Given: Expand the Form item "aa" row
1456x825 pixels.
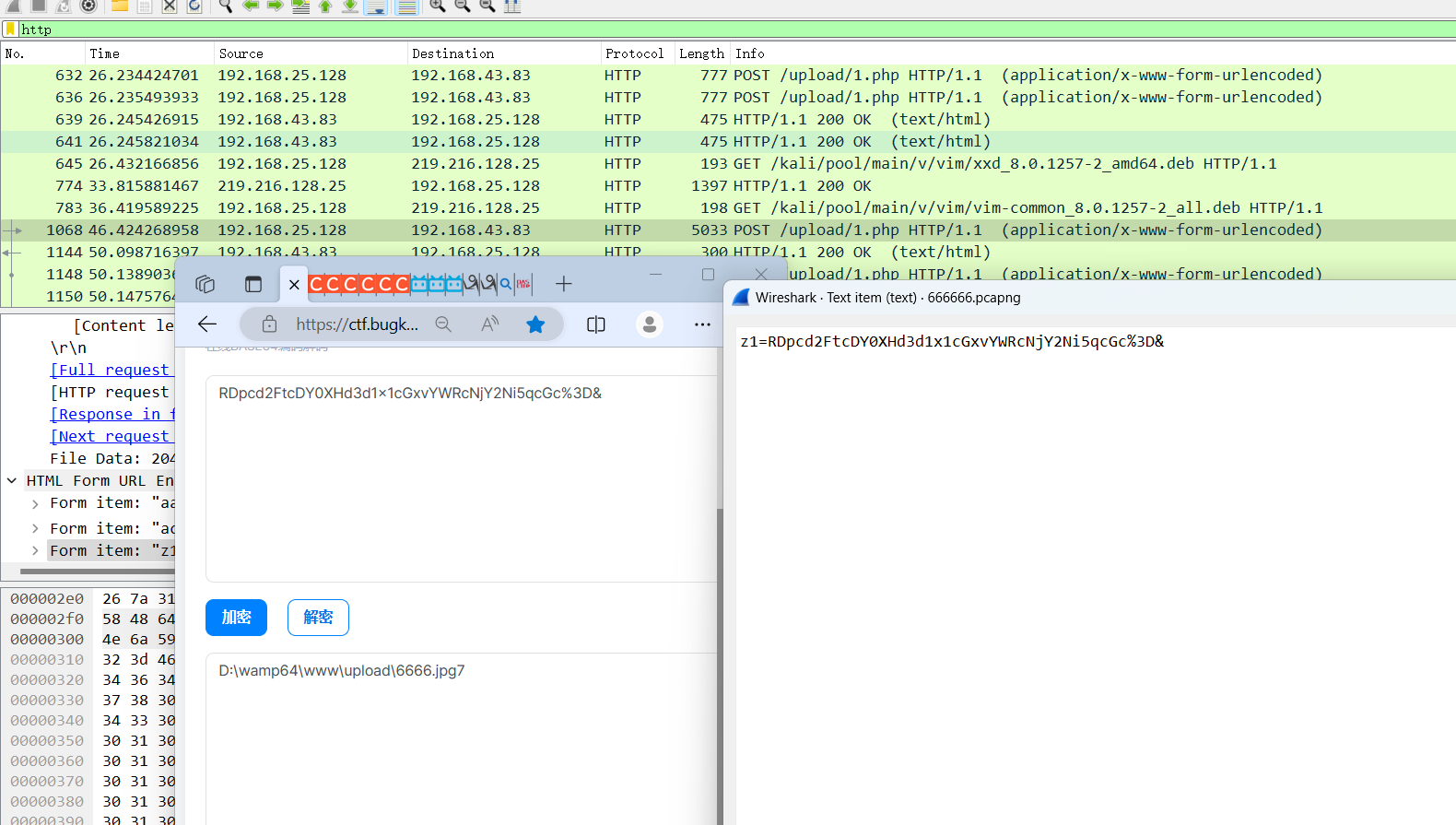Looking at the screenshot, I should 35,503.
